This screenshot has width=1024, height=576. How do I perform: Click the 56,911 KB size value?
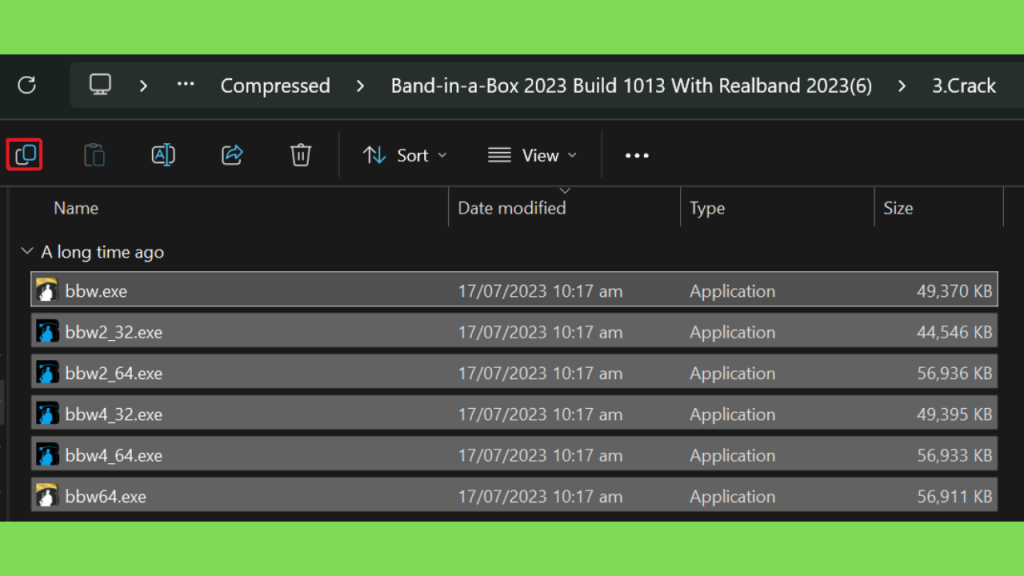click(x=954, y=497)
